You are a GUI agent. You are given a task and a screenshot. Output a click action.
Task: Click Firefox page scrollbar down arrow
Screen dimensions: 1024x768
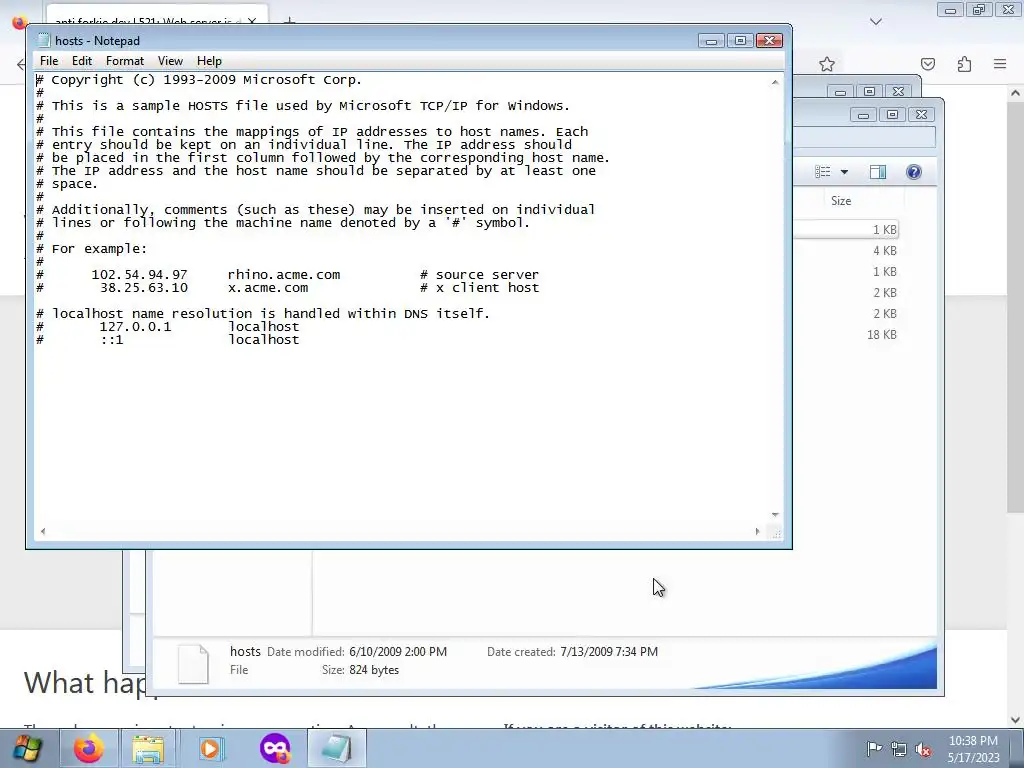click(1016, 720)
